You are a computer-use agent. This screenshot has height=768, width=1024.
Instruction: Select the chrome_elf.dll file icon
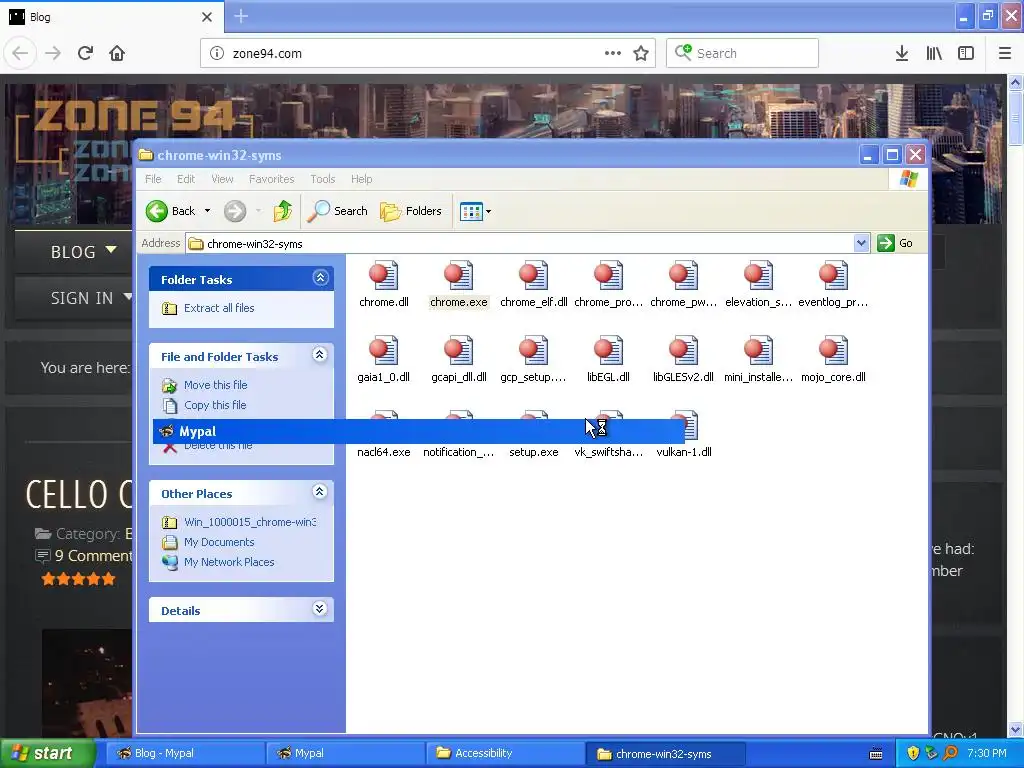pos(534,276)
